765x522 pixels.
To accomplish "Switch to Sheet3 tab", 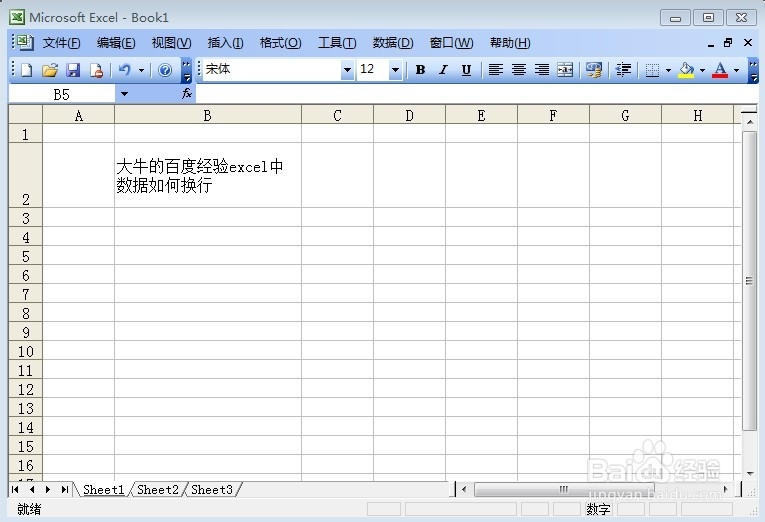I will tap(212, 489).
